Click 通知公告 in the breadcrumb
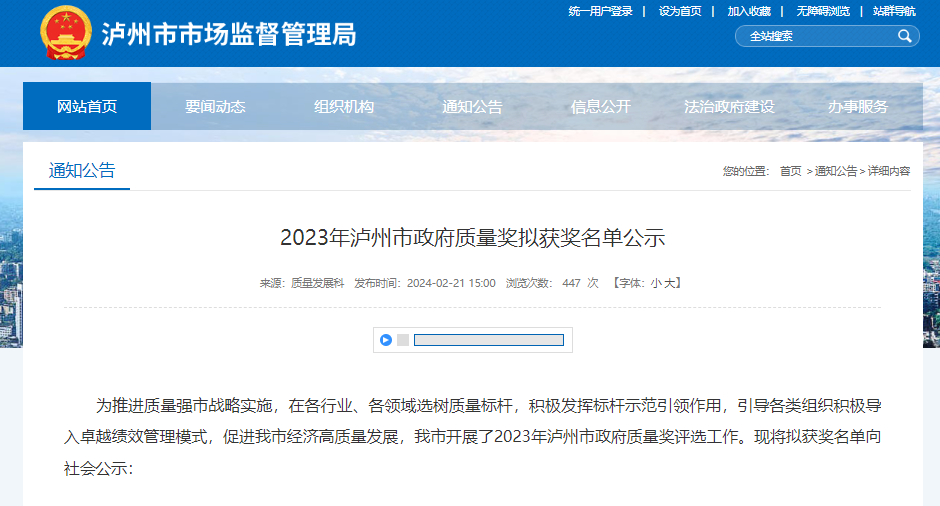 tap(836, 171)
